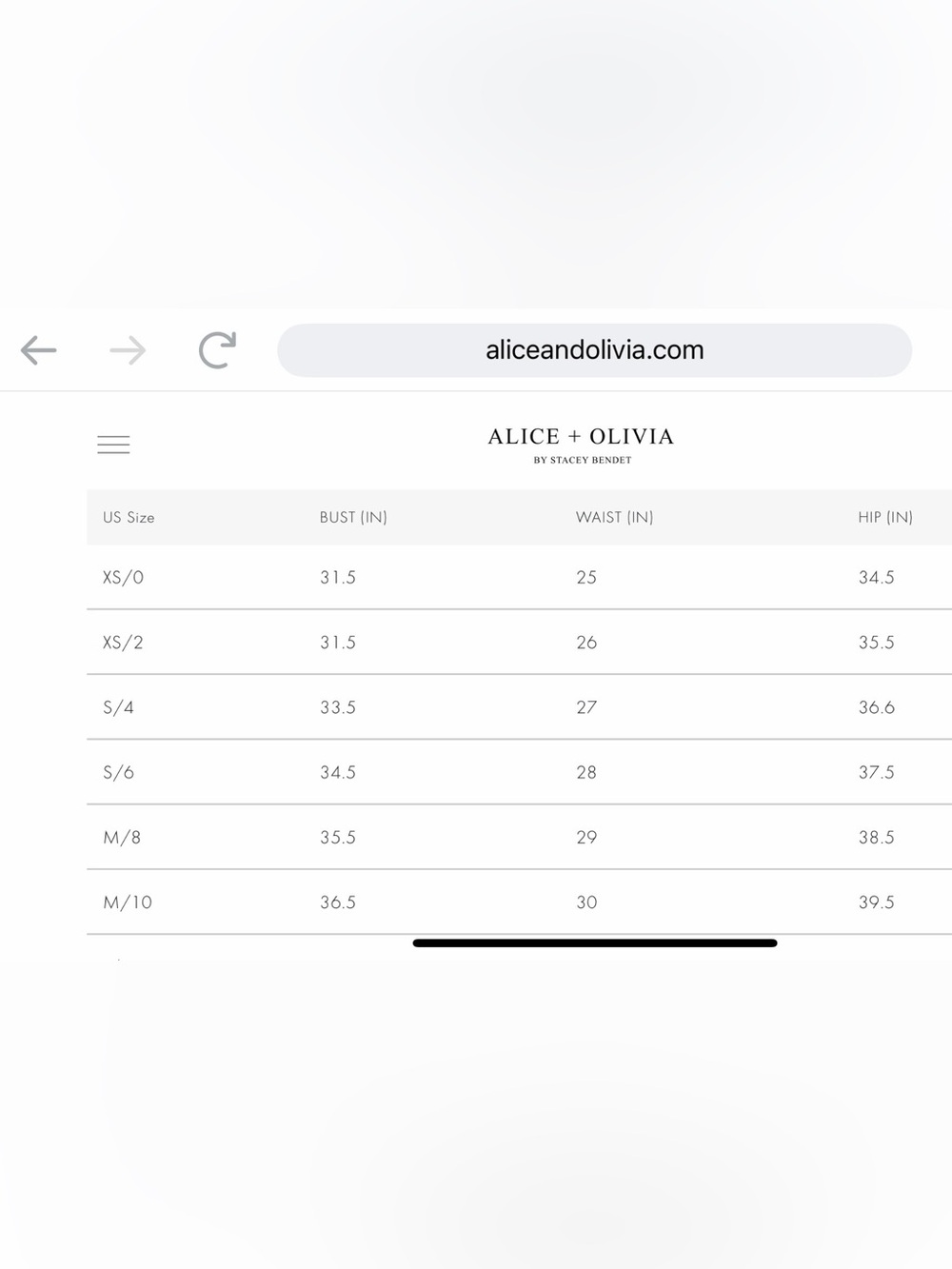Click the HIP (IN) column header

coord(885,517)
